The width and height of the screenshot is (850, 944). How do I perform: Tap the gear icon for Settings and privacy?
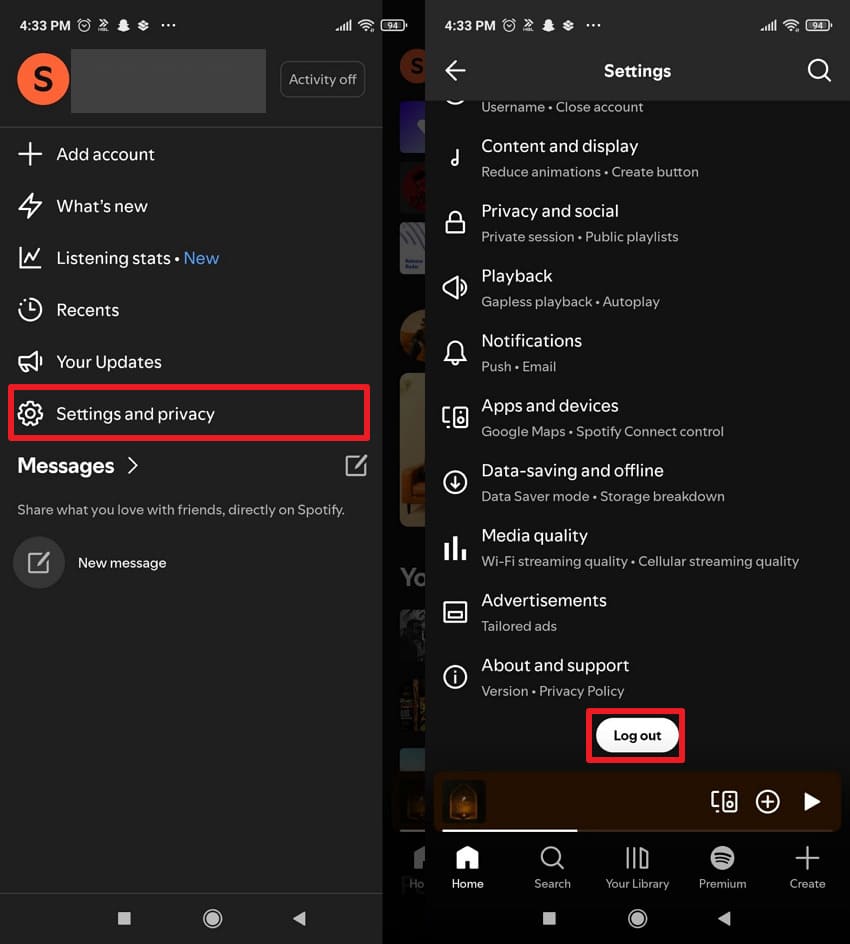pos(30,414)
